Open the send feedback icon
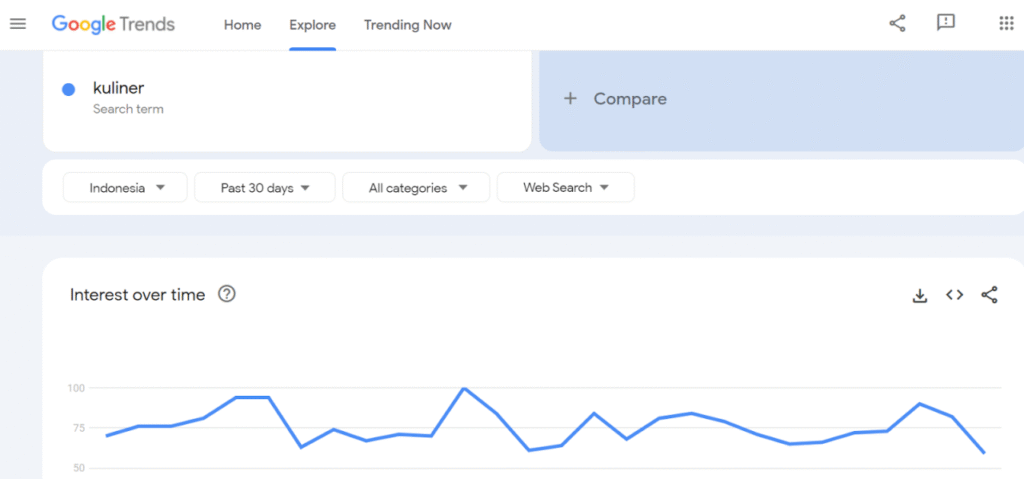 pos(945,24)
